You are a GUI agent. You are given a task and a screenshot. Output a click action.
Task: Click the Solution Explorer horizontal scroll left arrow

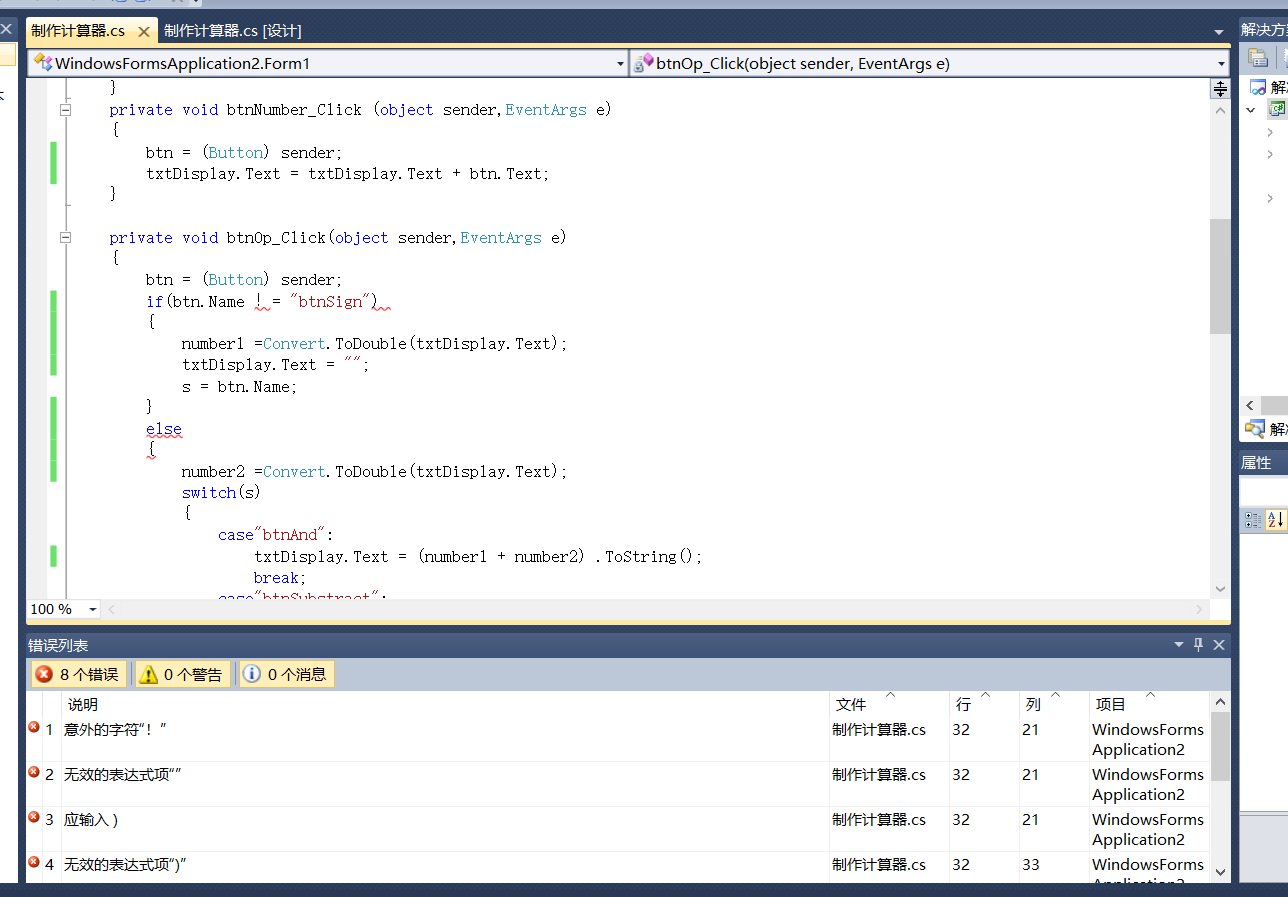coord(1250,406)
